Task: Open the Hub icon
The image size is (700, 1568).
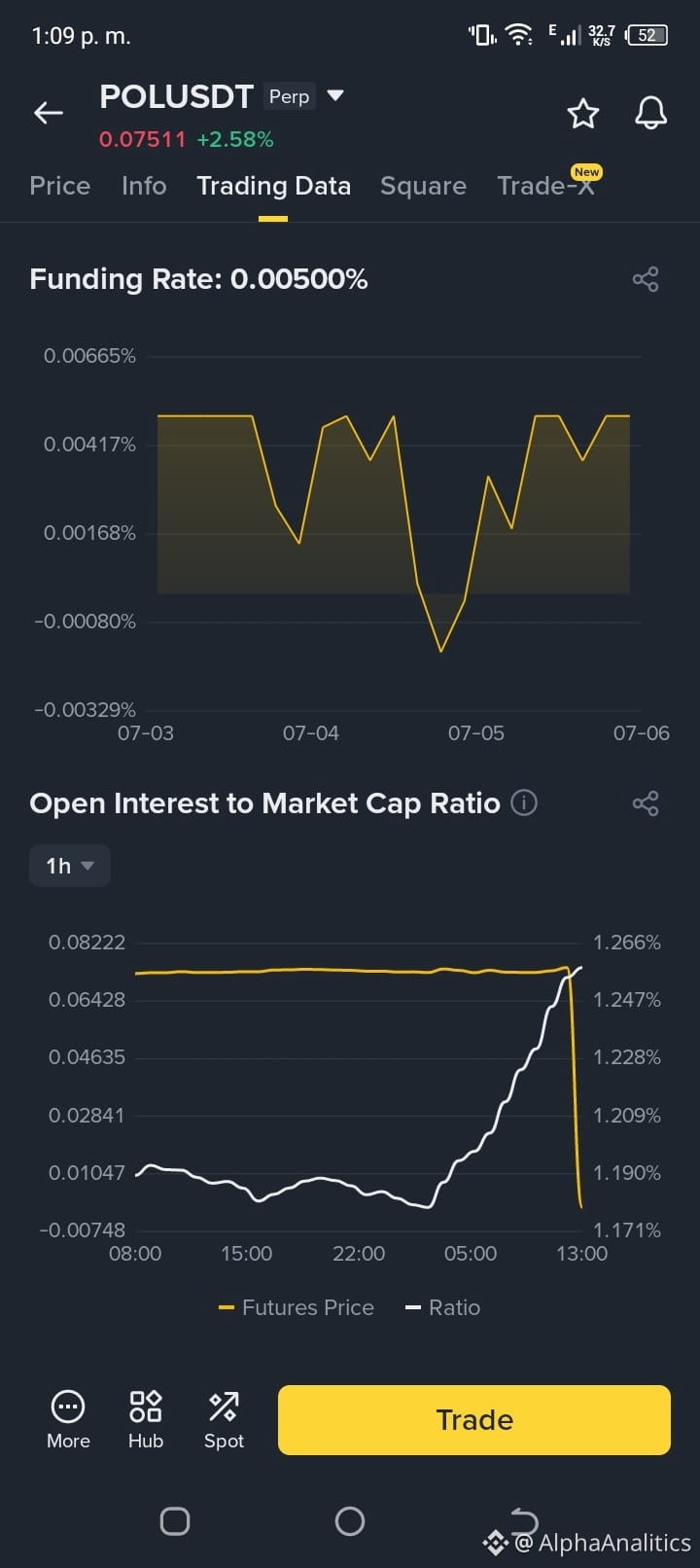Action: [146, 1420]
